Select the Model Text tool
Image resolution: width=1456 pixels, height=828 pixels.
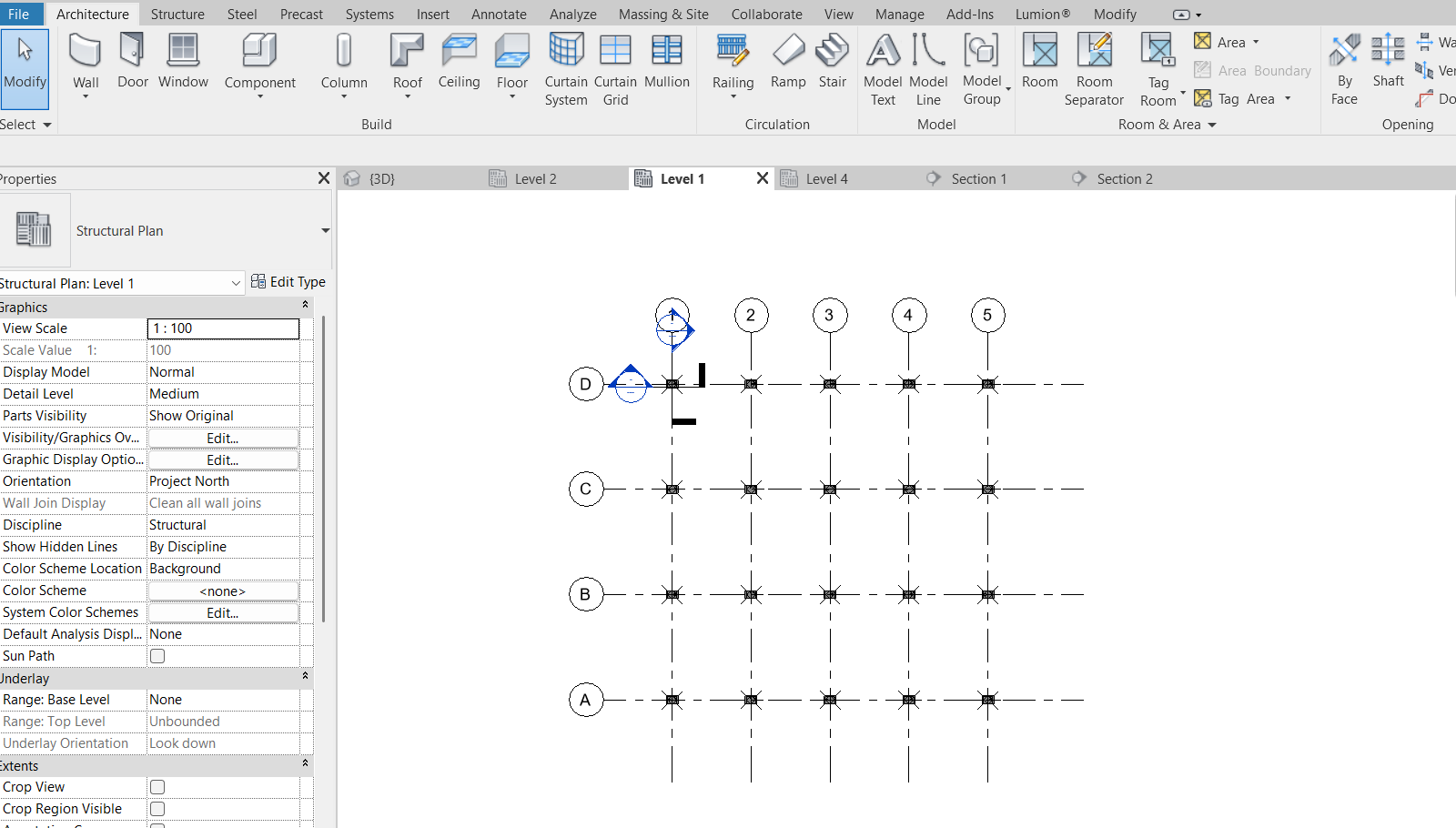[882, 62]
